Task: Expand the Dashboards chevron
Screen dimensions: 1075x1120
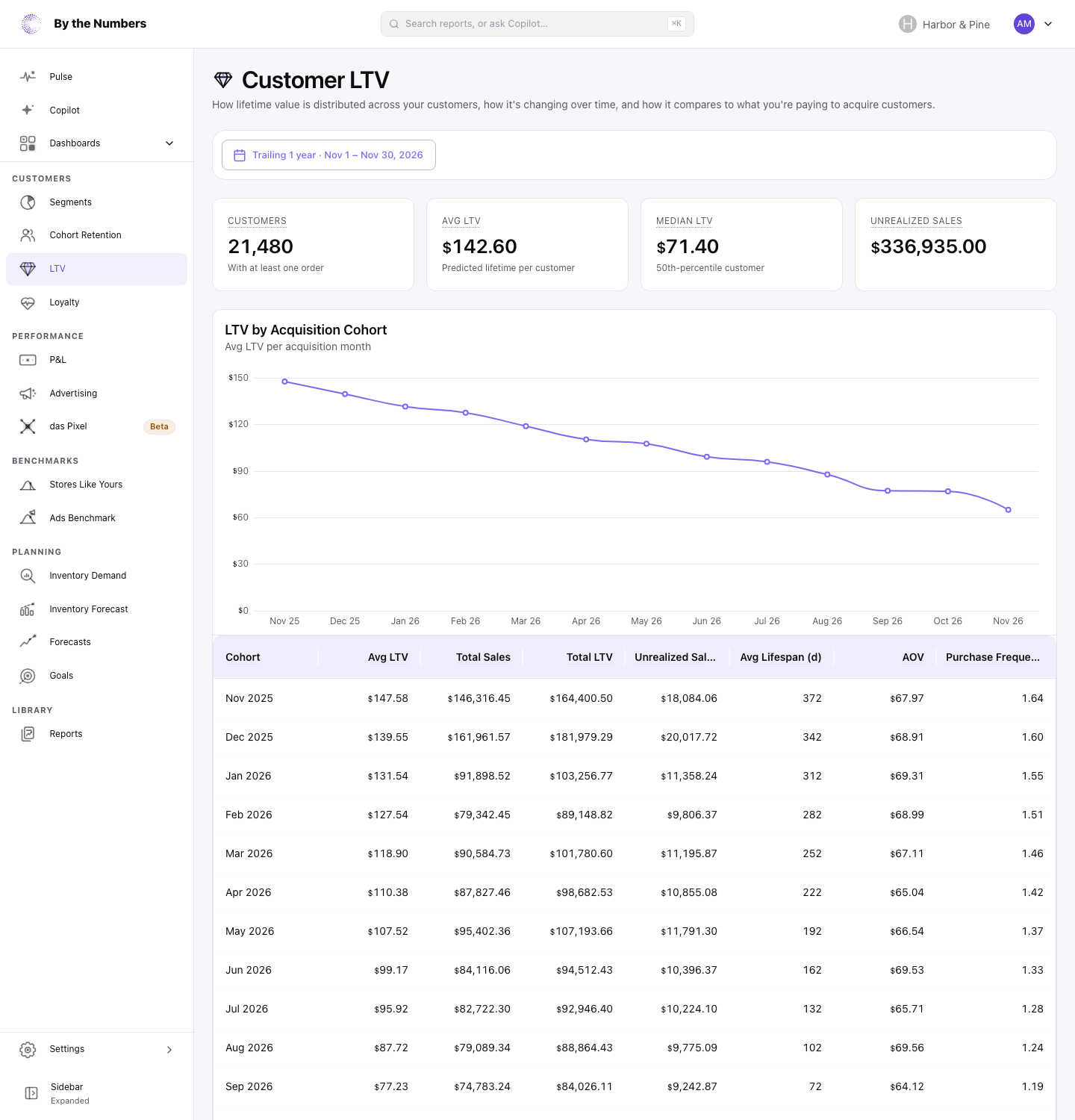Action: (169, 143)
